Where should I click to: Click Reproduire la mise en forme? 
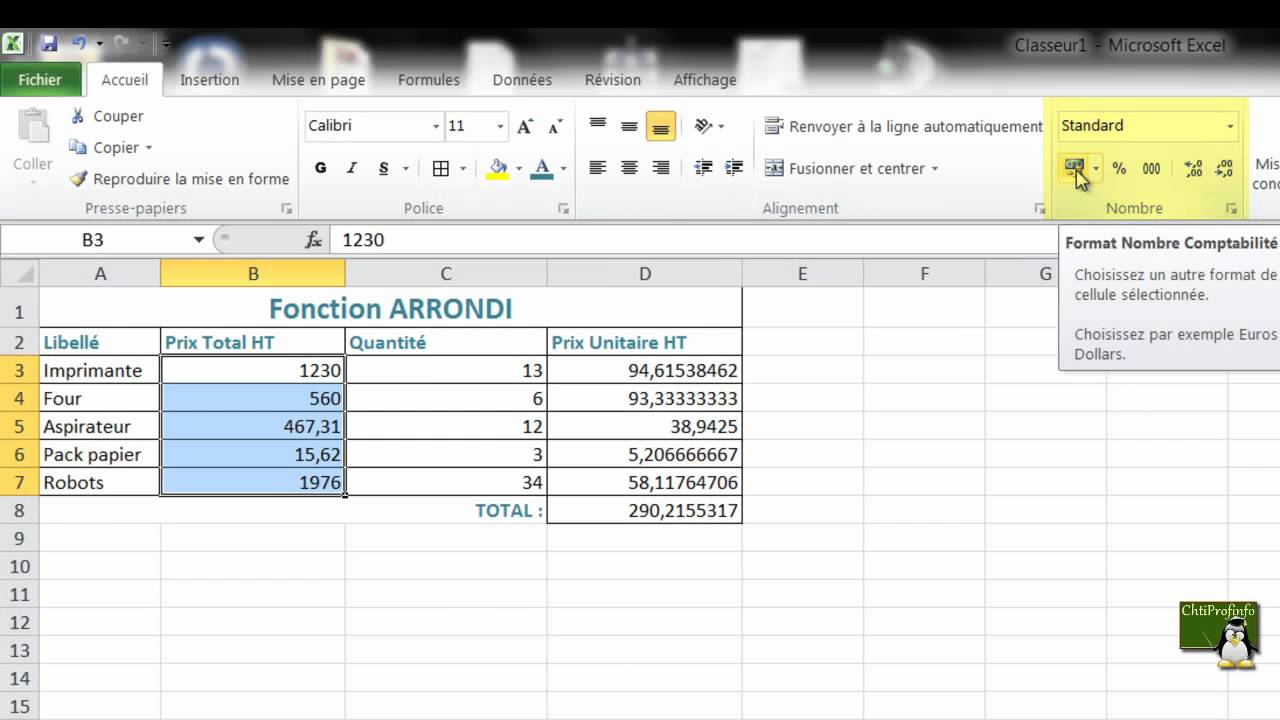click(179, 179)
